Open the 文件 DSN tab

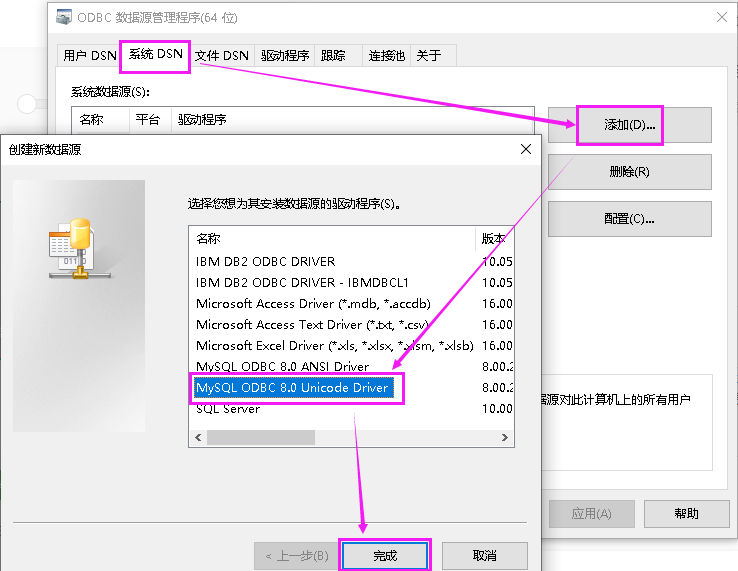[x=222, y=56]
